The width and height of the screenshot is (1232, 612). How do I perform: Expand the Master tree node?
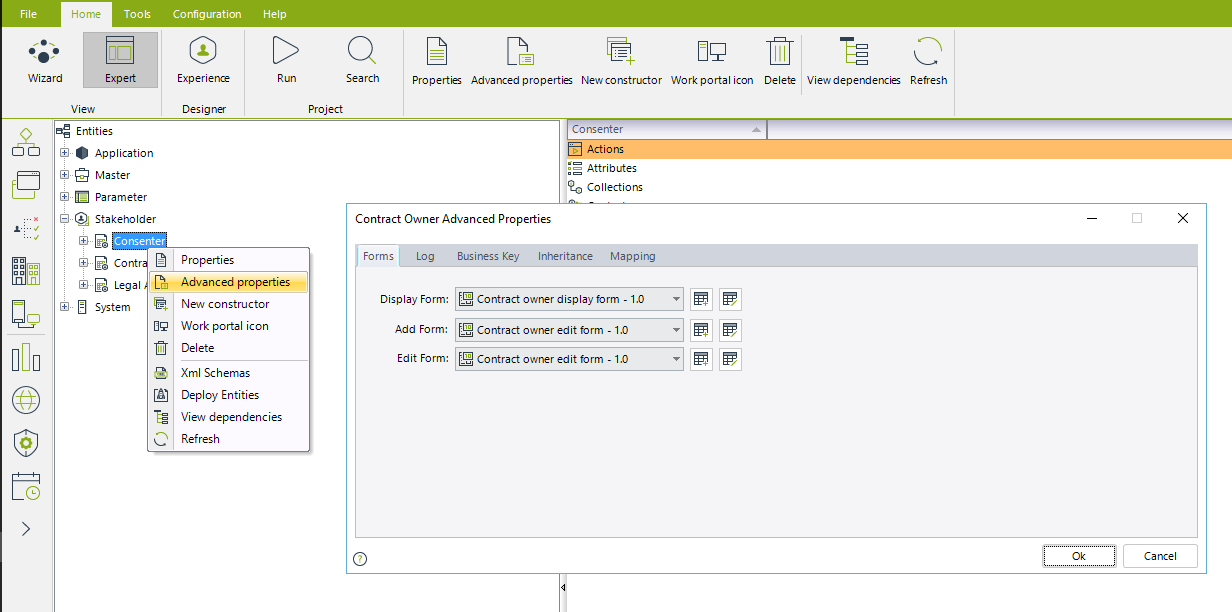[x=65, y=175]
